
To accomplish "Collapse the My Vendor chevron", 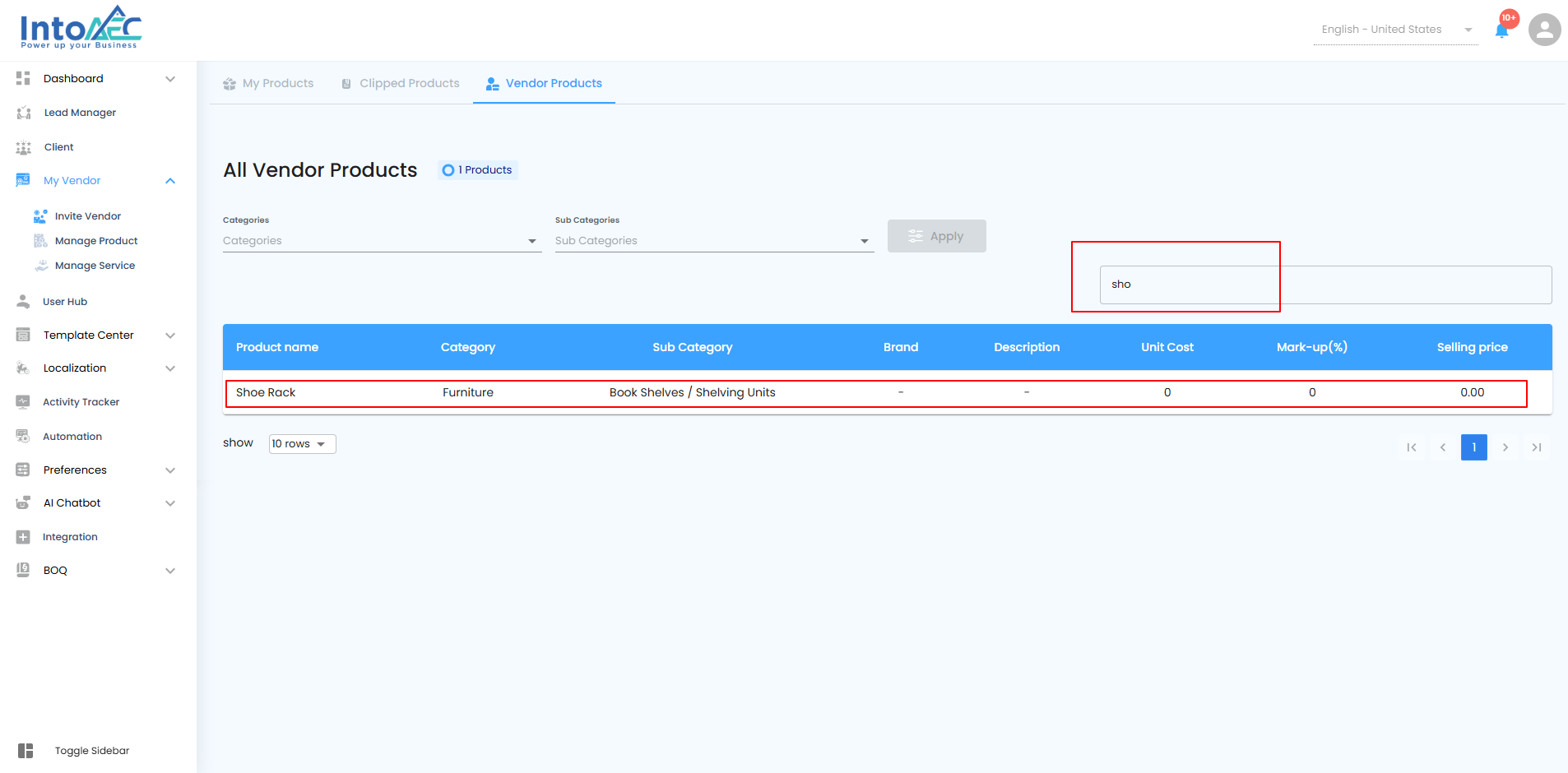I will 170,181.
